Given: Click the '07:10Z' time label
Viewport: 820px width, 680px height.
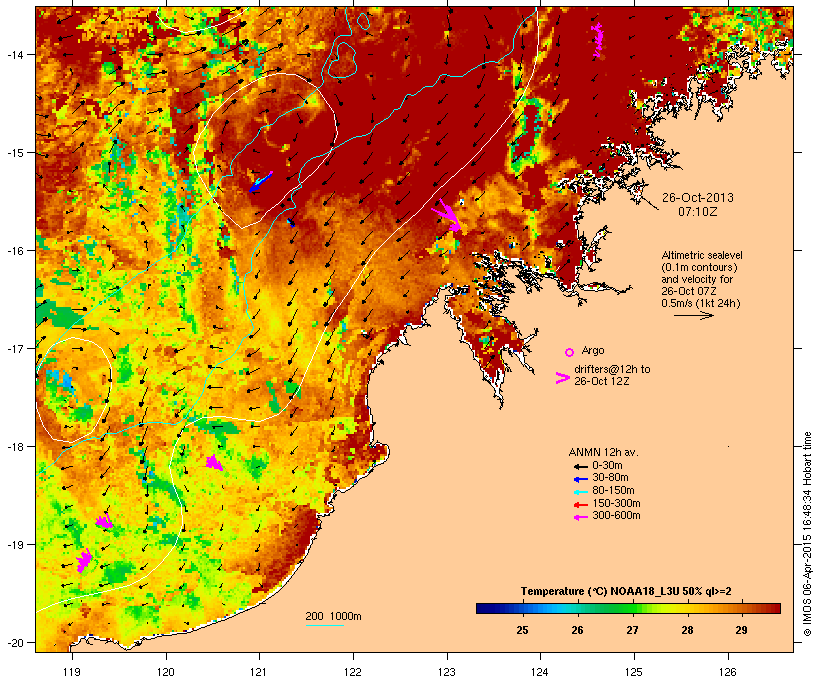Looking at the screenshot, I should 698,212.
